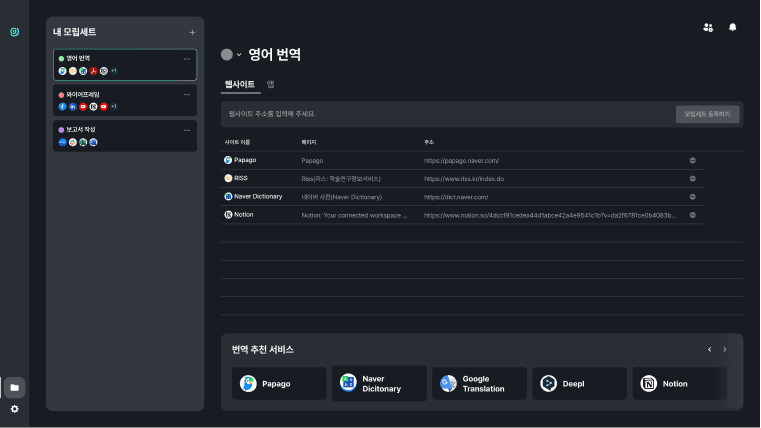Click the +1 badge in 영어 번역 card
The image size is (761, 428).
114,71
